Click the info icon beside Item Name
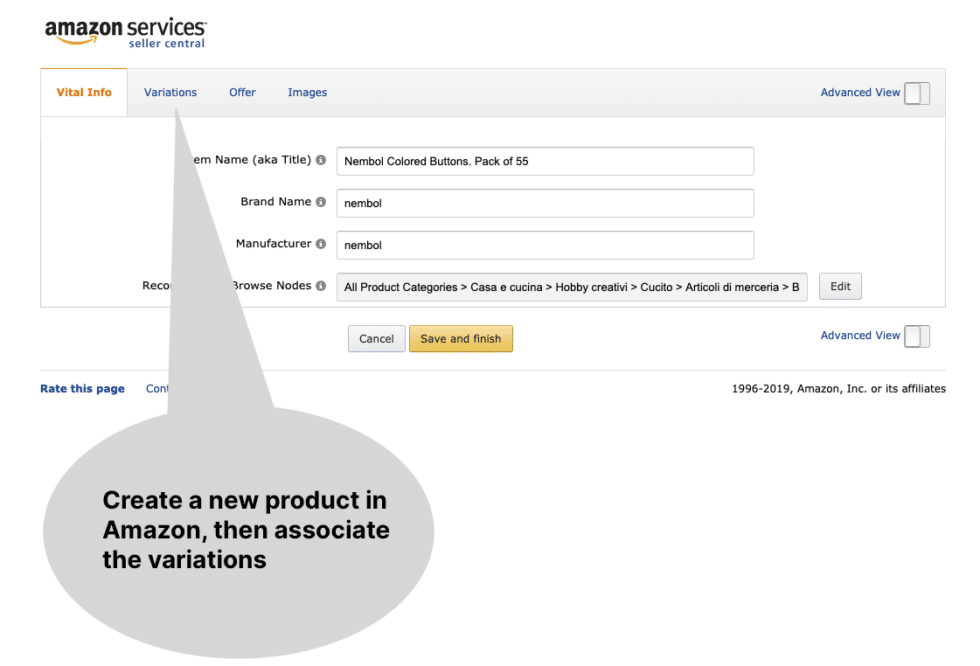Image resolution: width=980 pixels, height=666 pixels. click(322, 160)
